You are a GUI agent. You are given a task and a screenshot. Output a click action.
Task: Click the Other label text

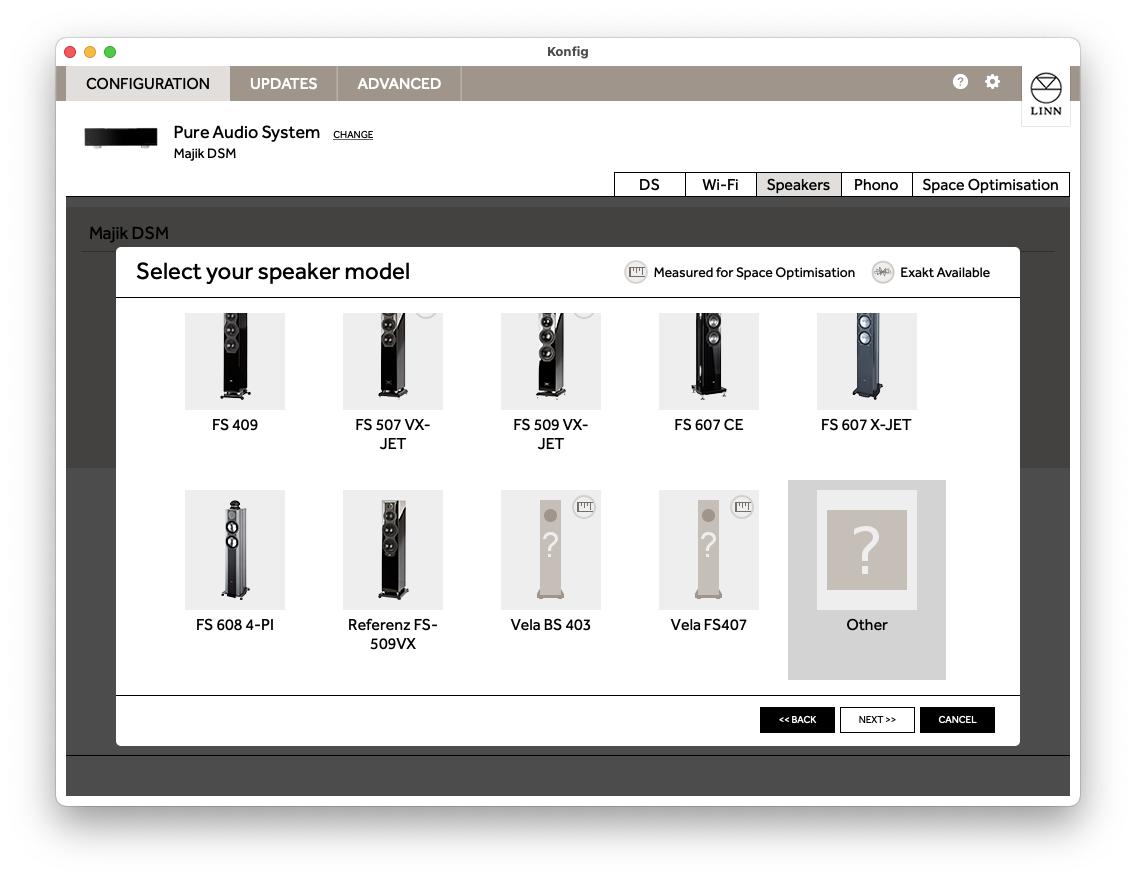[866, 625]
